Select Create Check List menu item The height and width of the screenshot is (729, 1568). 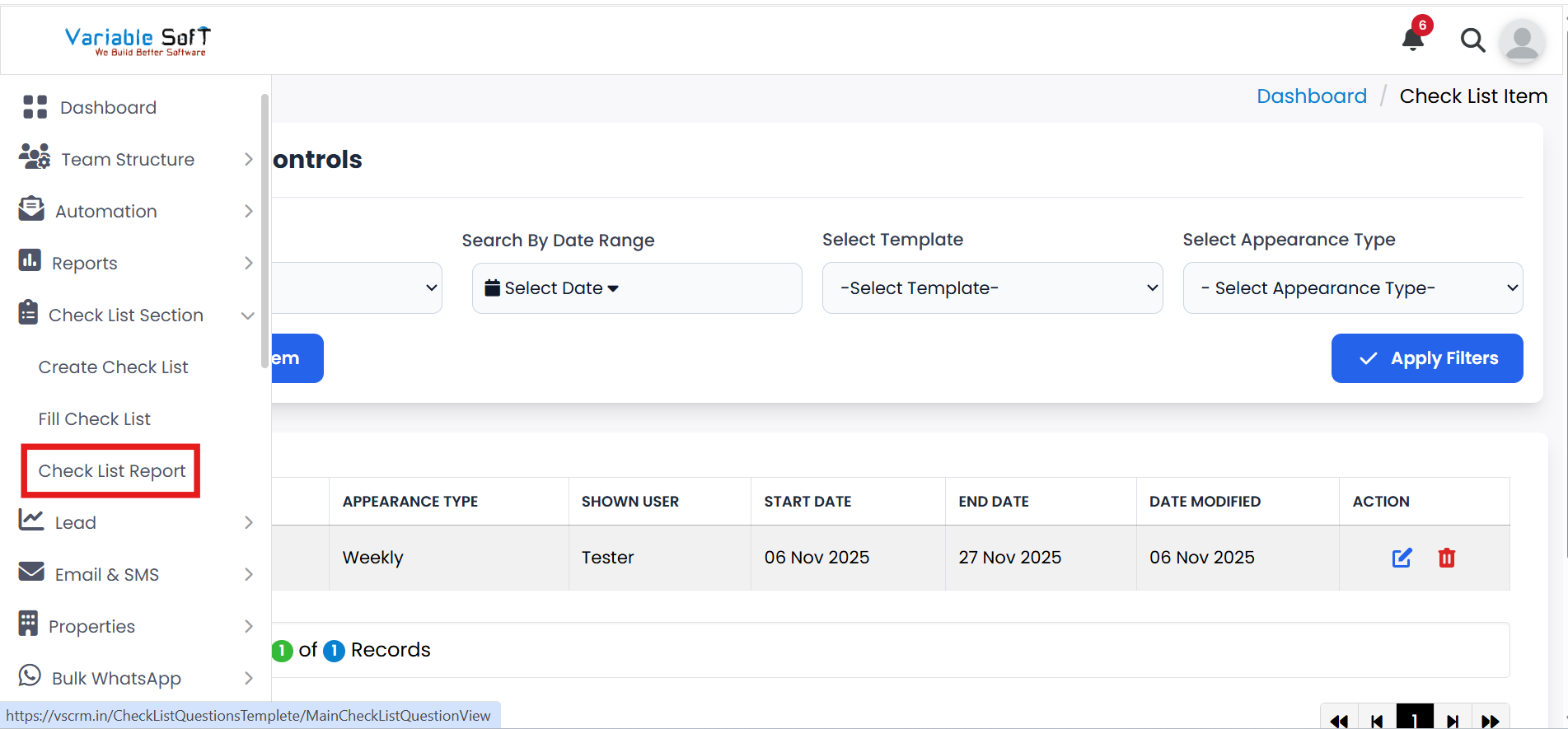point(113,367)
